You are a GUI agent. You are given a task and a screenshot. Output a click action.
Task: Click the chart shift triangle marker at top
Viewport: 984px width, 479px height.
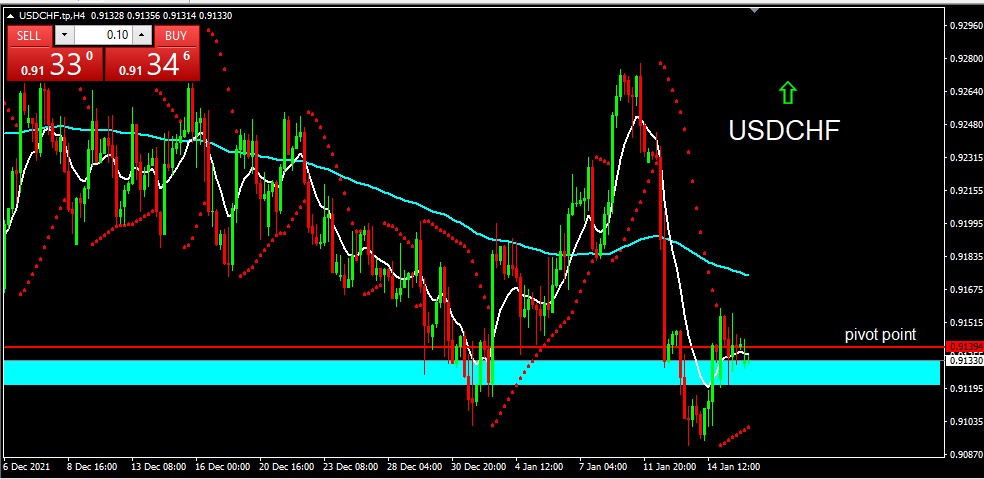pos(755,10)
